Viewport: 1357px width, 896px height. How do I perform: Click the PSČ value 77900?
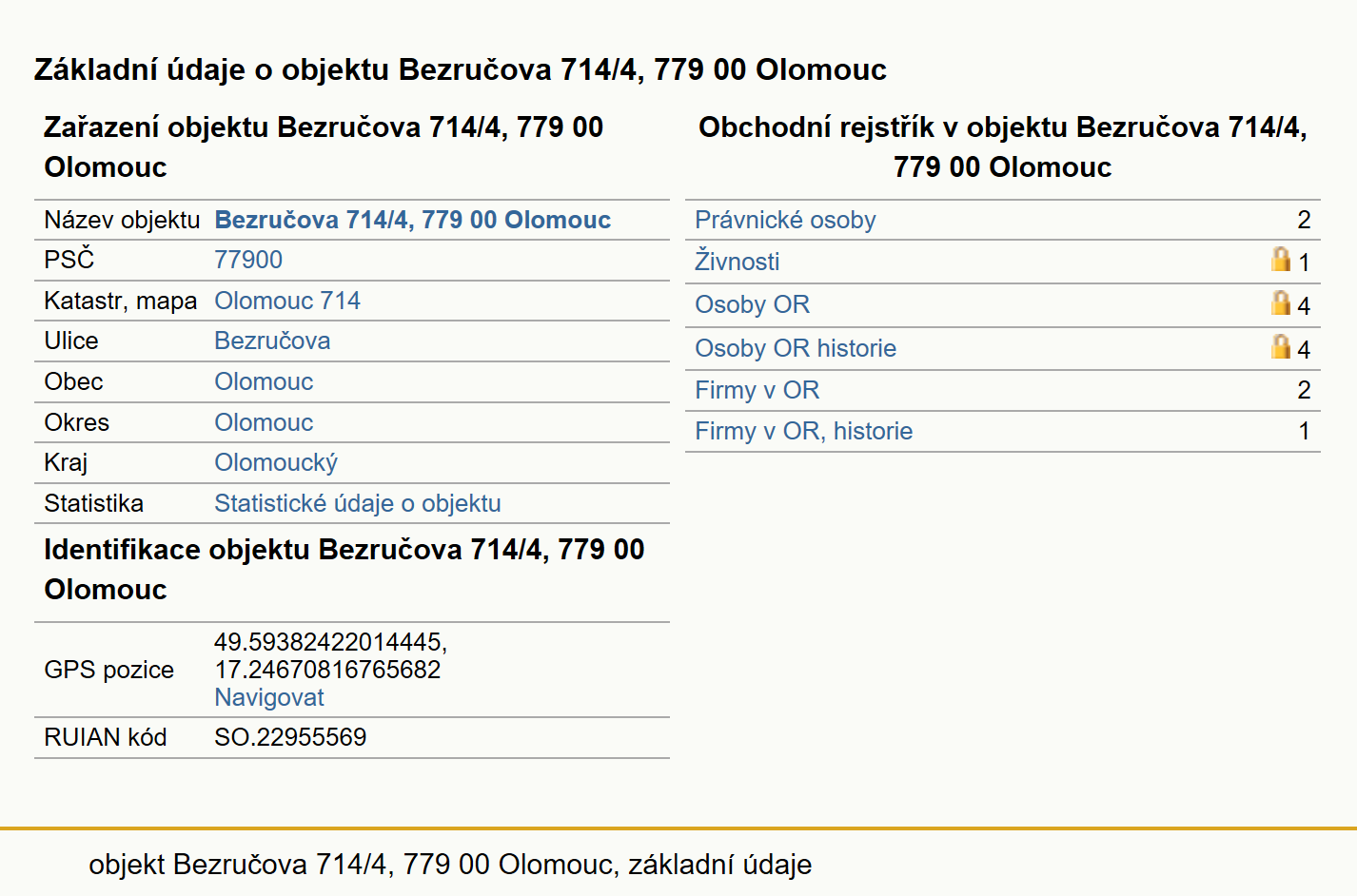248,260
